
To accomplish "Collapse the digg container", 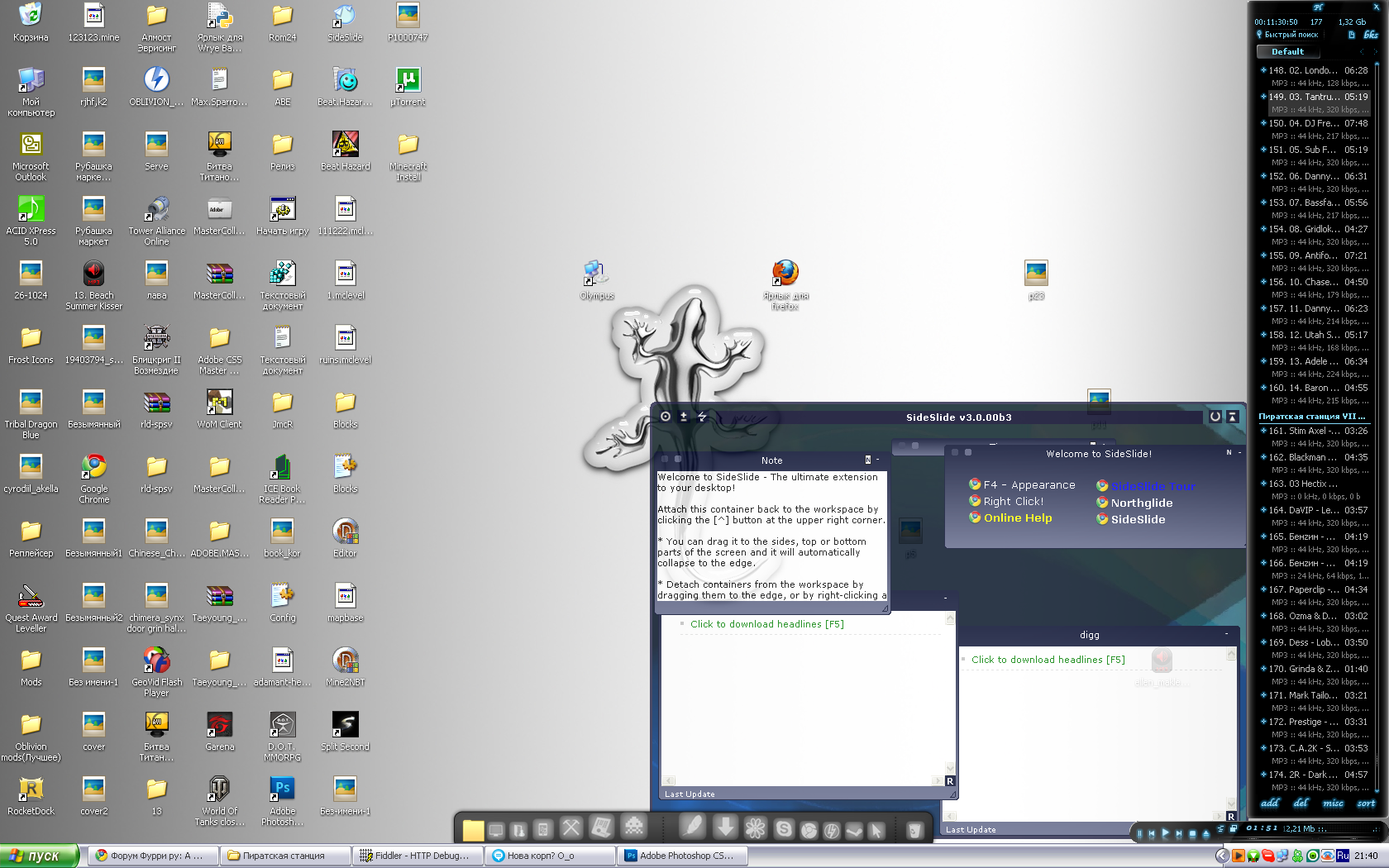I will pos(1226,634).
